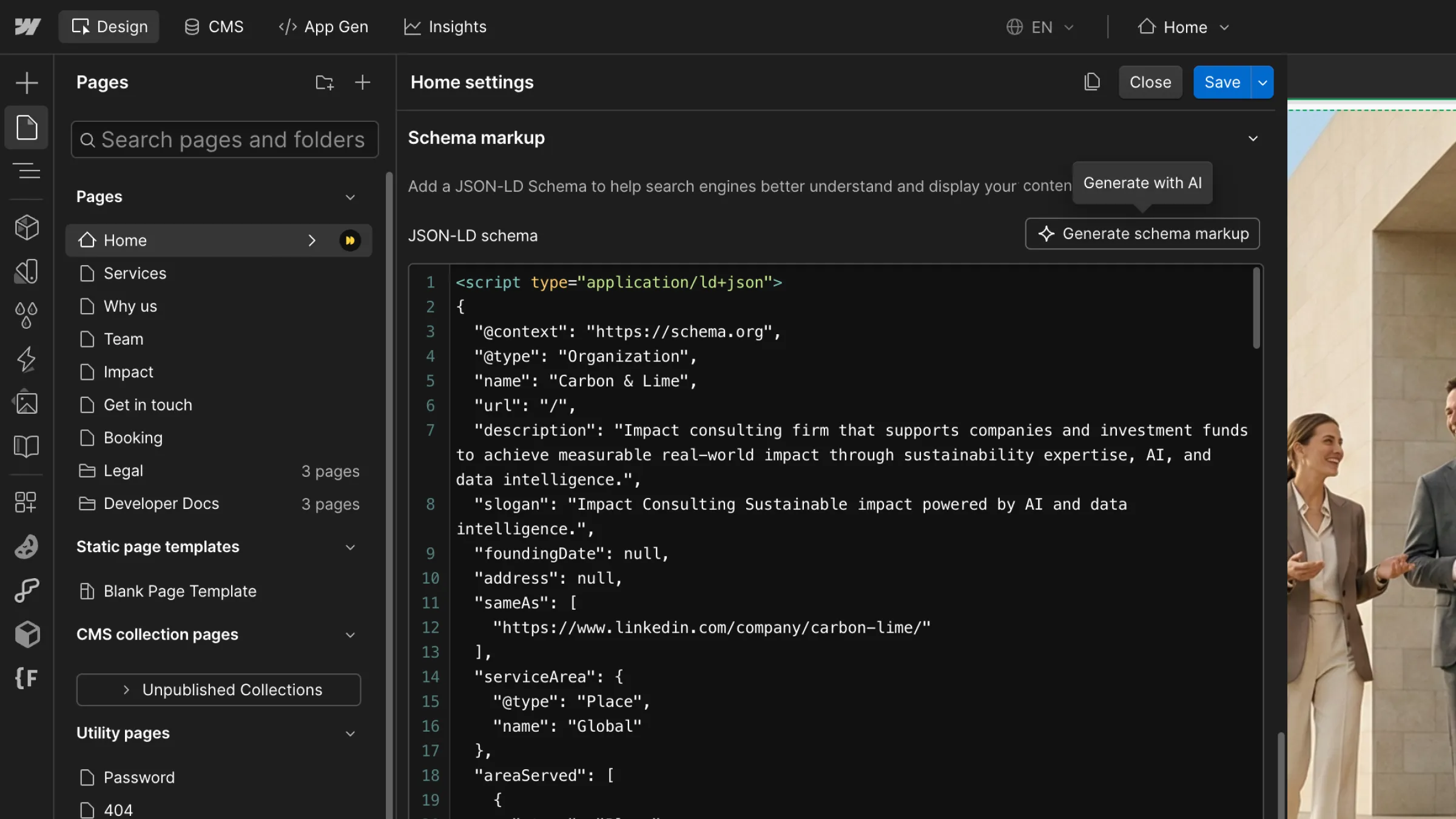Switch to the CMS tab
The image size is (1456, 819).
coord(214,27)
